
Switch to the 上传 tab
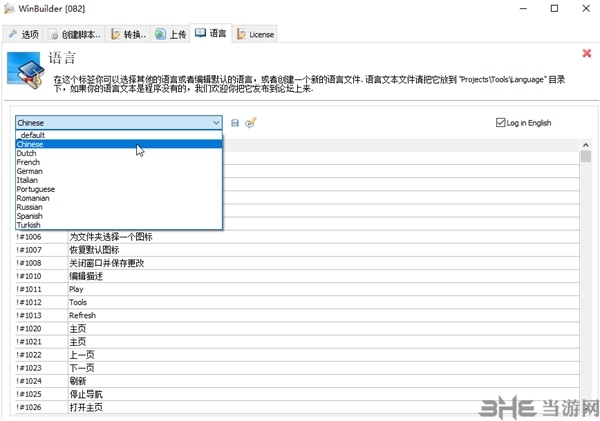tap(171, 34)
